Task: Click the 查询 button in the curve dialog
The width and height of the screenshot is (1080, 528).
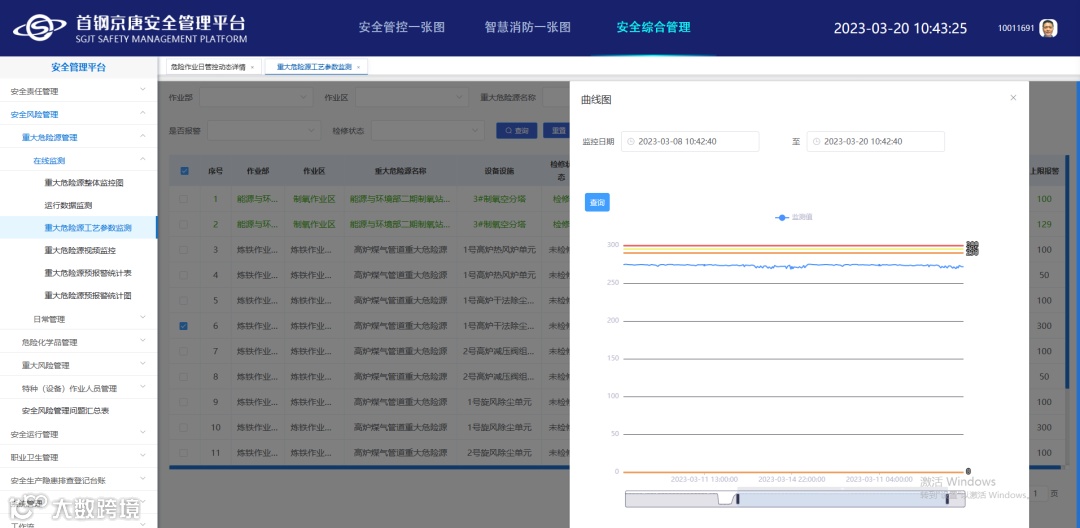Action: tap(597, 202)
